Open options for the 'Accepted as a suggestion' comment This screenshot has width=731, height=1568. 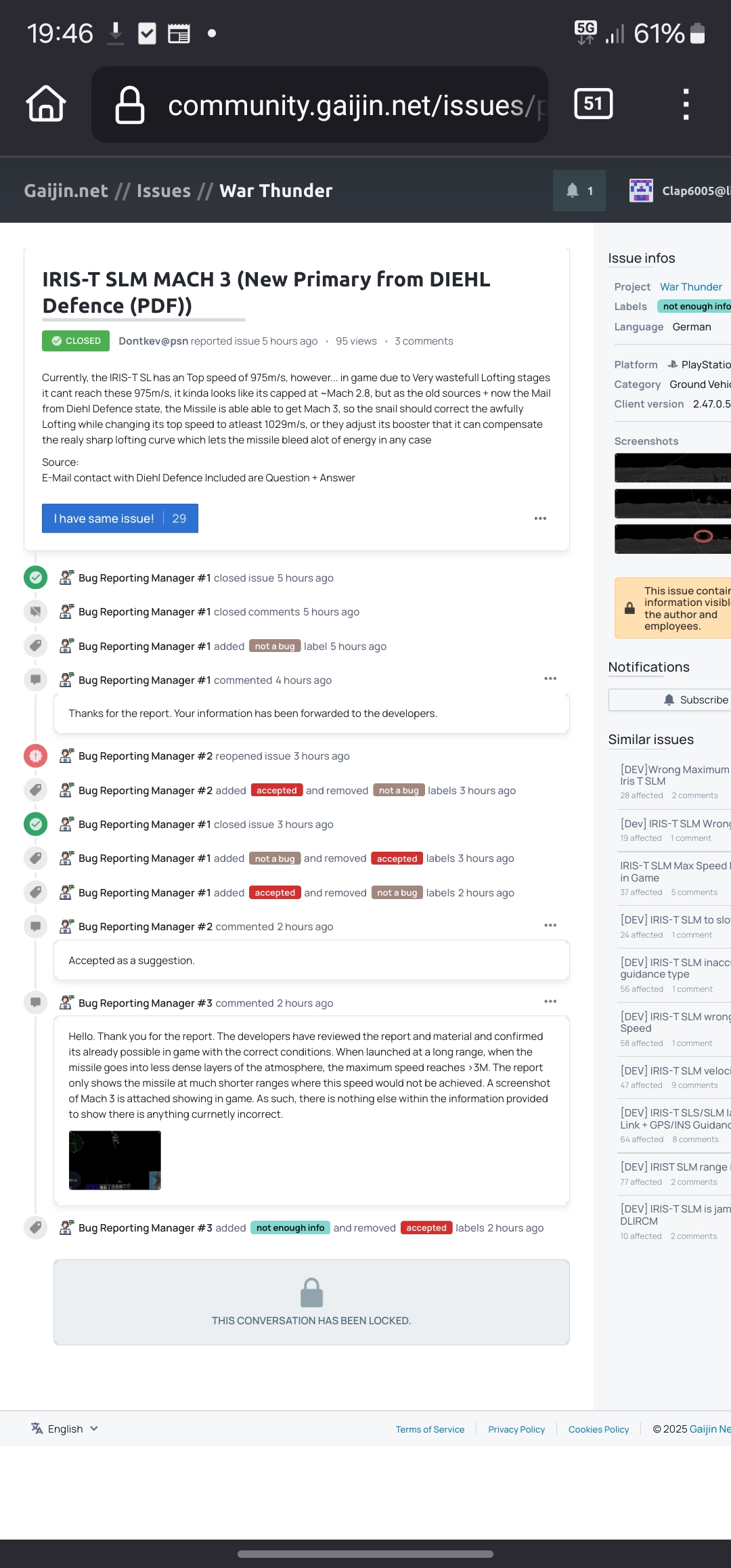click(550, 925)
